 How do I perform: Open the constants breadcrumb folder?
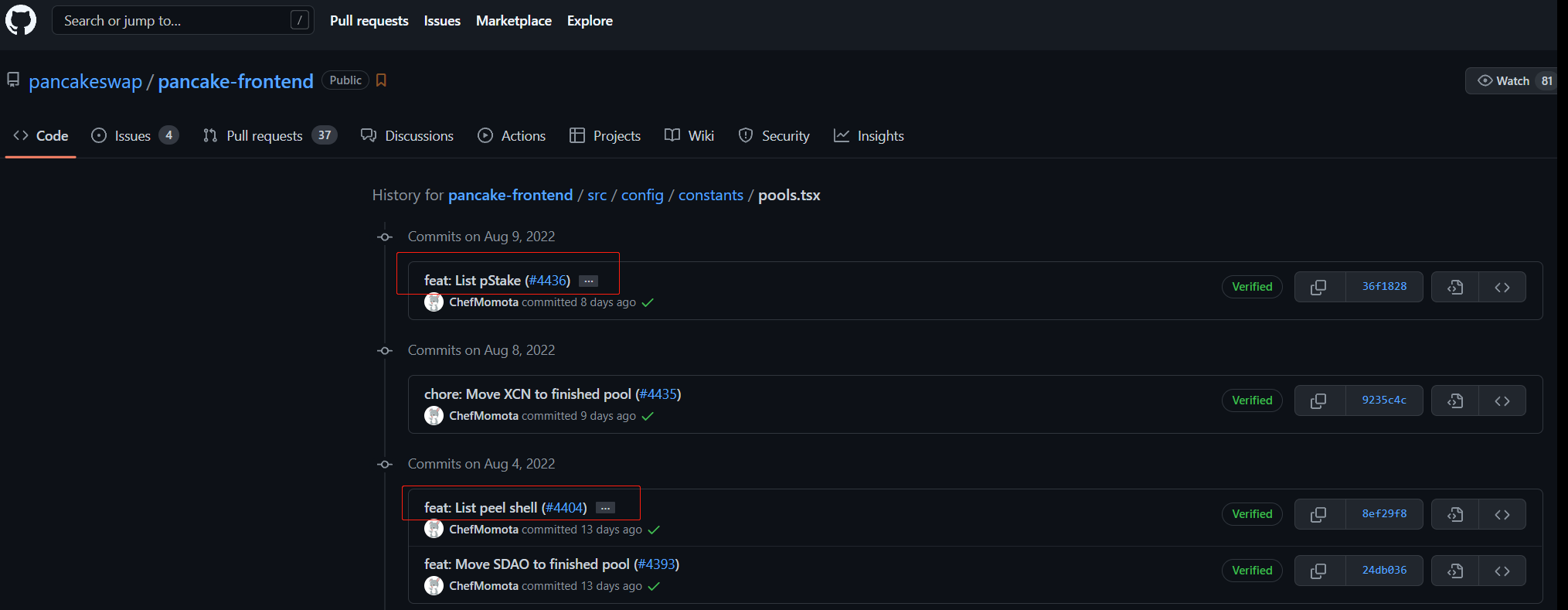point(711,195)
